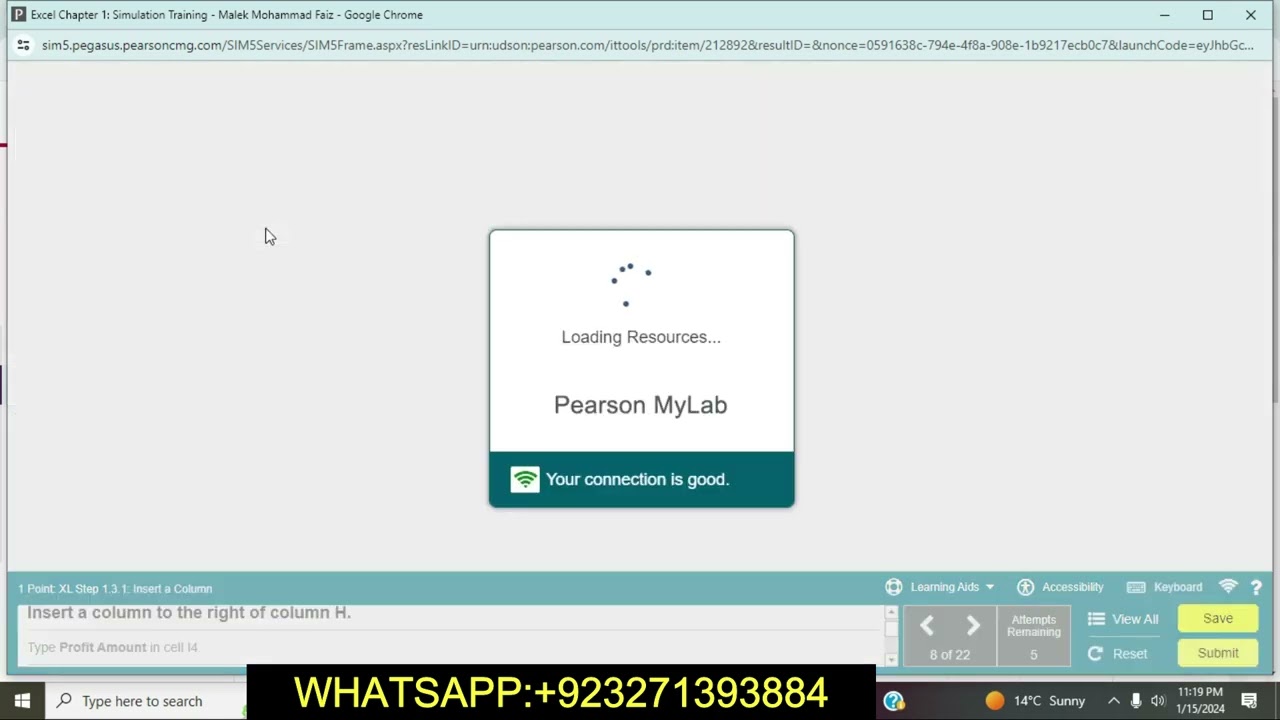1280x720 pixels.
Task: Click the Pearson favicon in the title bar
Action: coord(18,15)
